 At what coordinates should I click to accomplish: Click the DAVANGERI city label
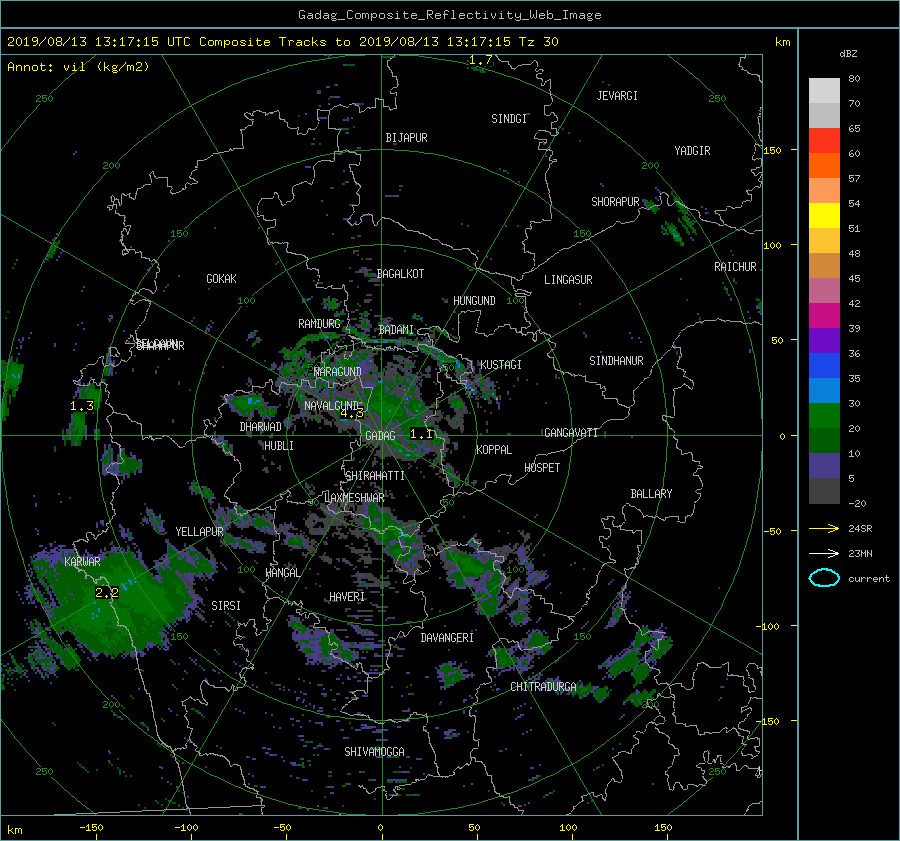(x=447, y=638)
